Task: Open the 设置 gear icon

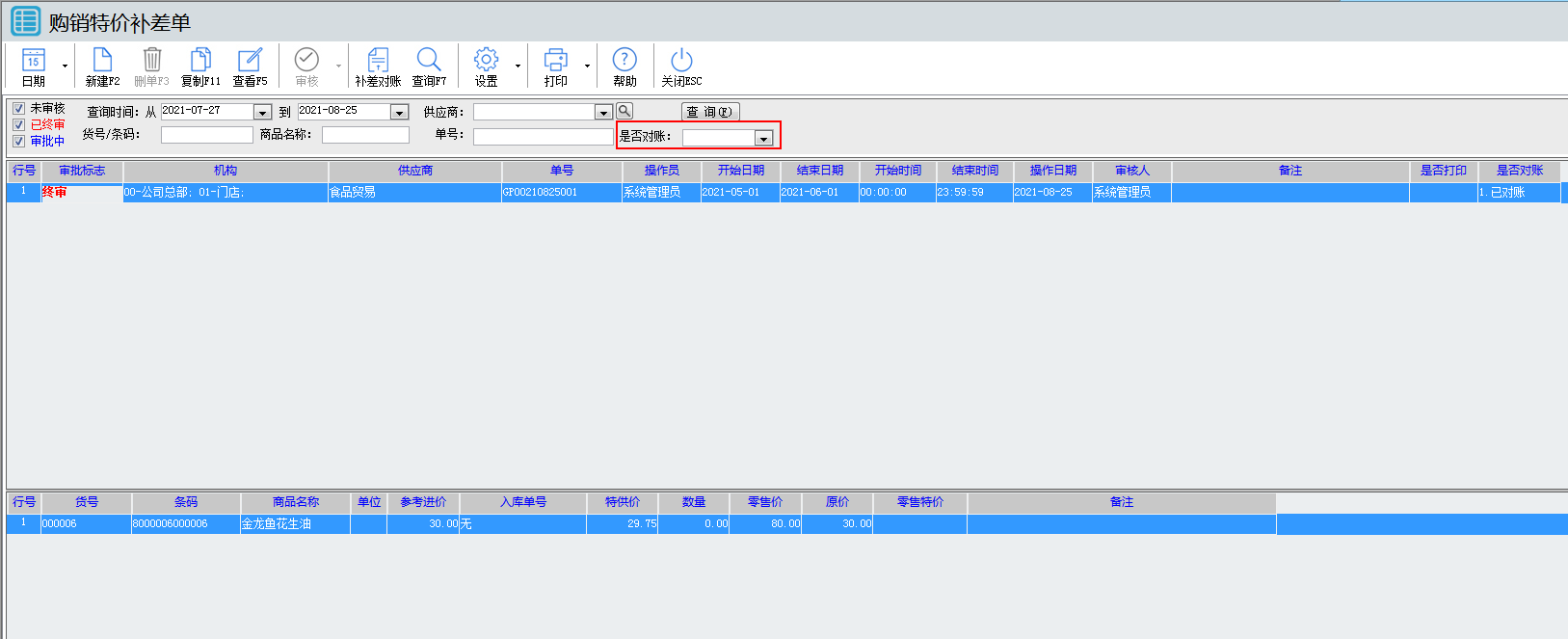Action: tap(486, 61)
